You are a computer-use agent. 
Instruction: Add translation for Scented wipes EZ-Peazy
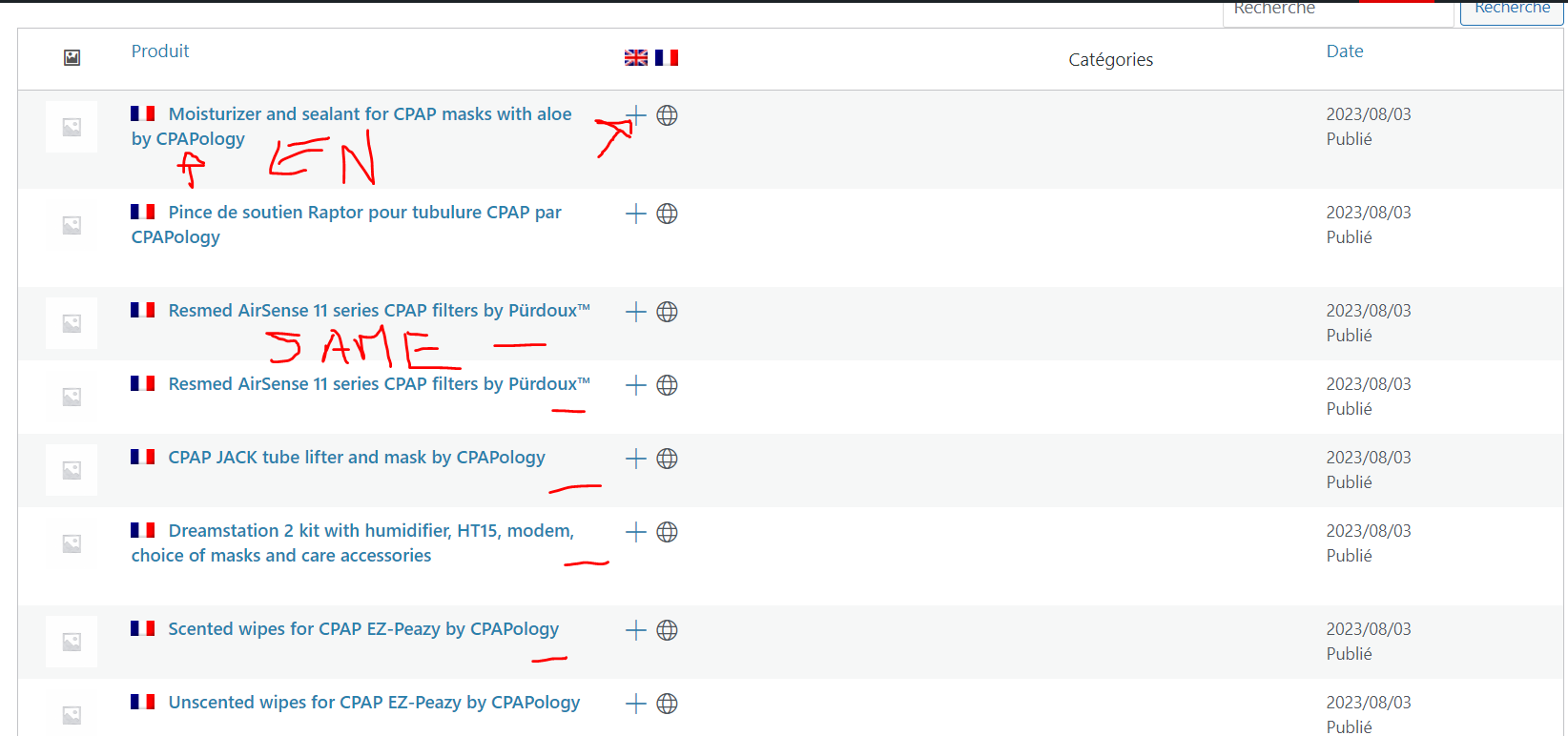[636, 630]
